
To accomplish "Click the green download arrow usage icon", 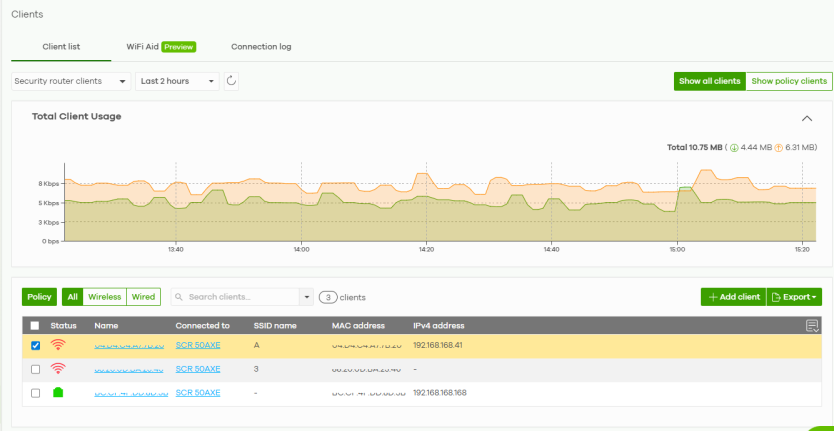I will (734, 147).
